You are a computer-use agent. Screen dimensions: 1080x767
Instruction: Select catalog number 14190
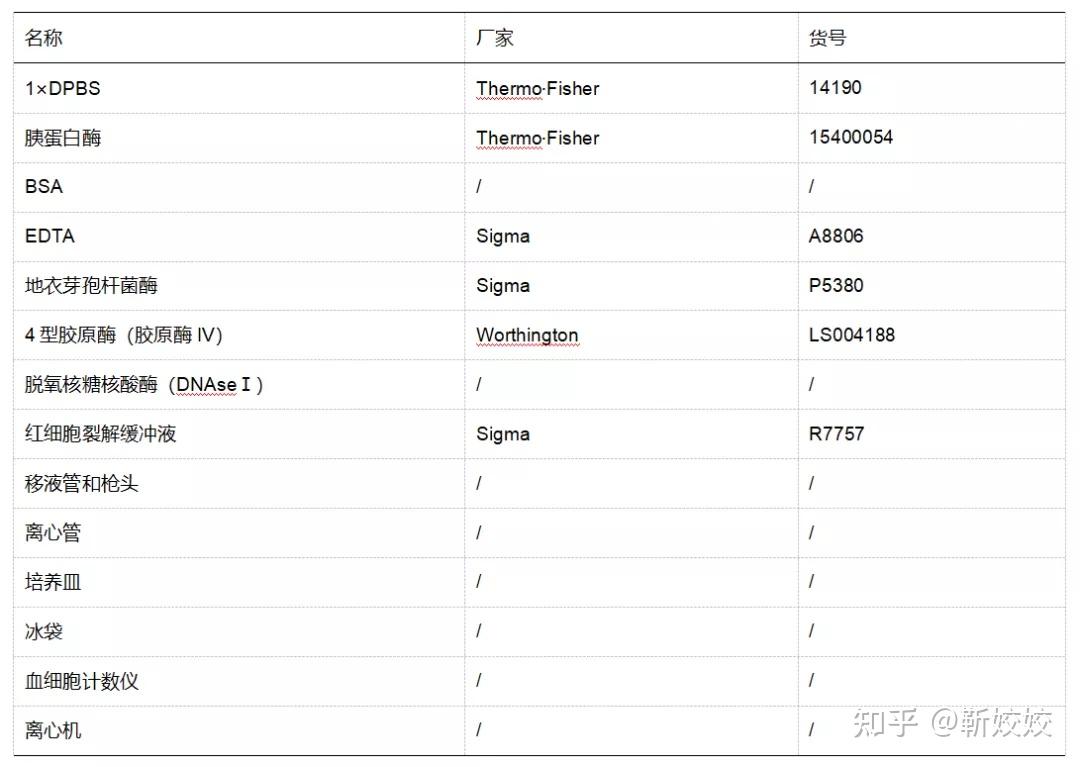(835, 88)
